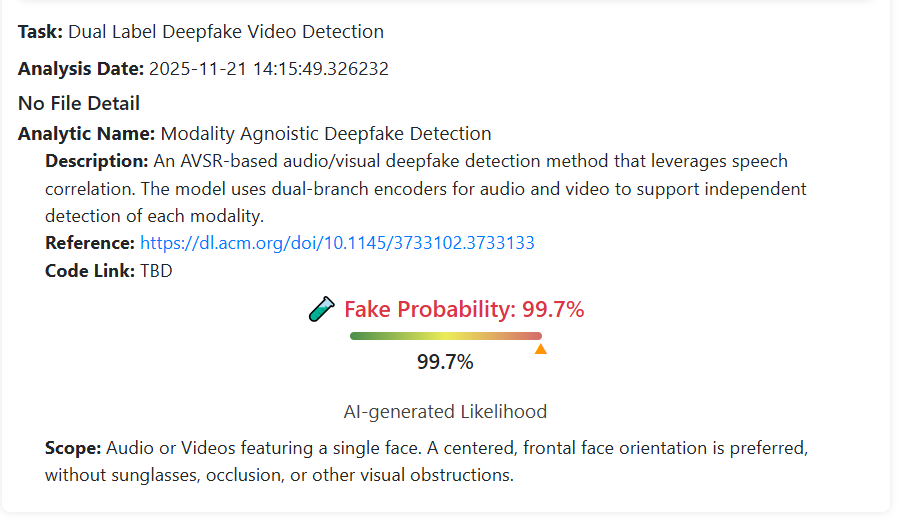Viewport: 902px width, 523px height.
Task: Click the Modality Agnostic Deepfake Detection analytic name
Action: [326, 133]
